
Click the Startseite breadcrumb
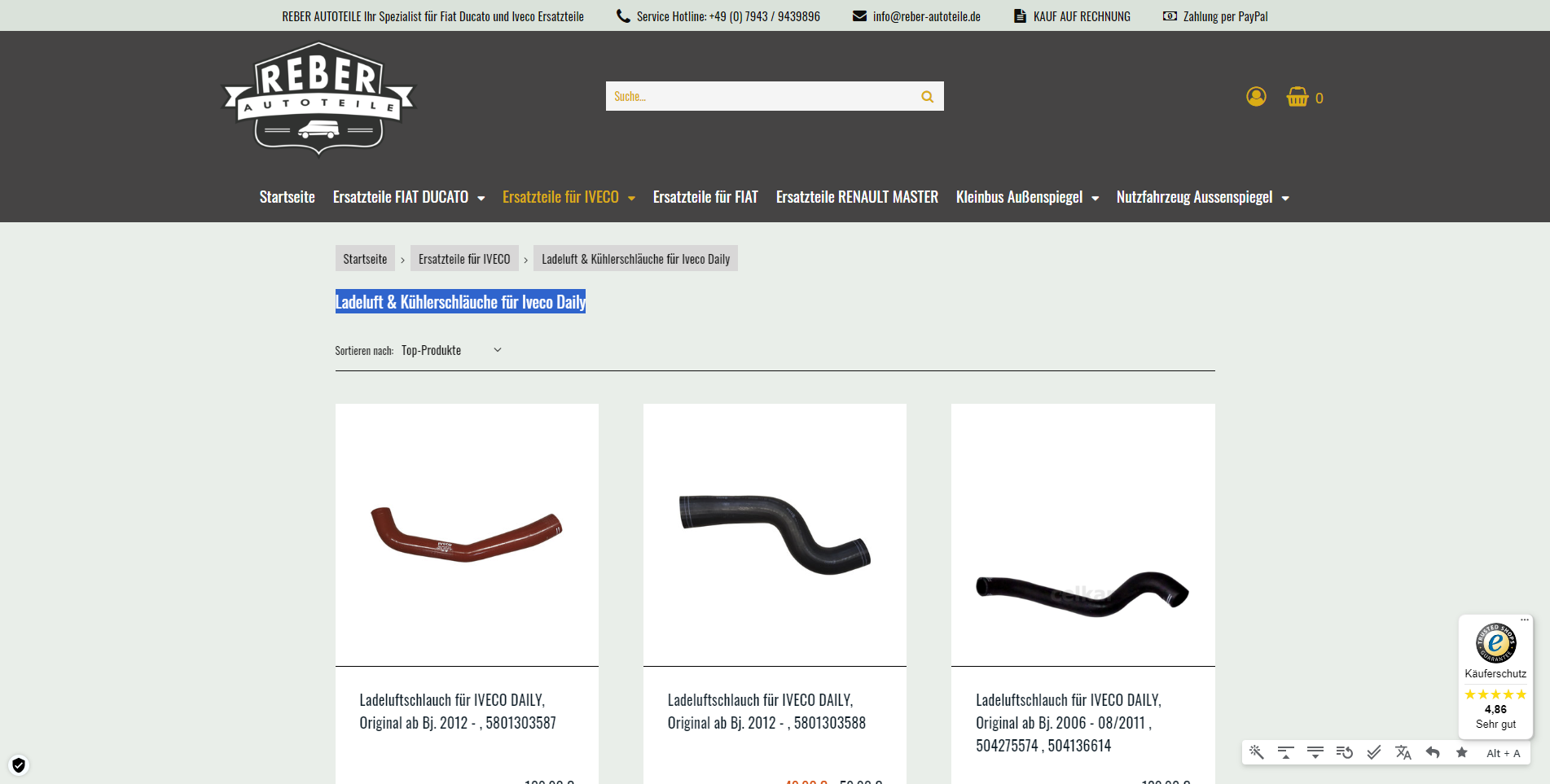pyautogui.click(x=365, y=259)
